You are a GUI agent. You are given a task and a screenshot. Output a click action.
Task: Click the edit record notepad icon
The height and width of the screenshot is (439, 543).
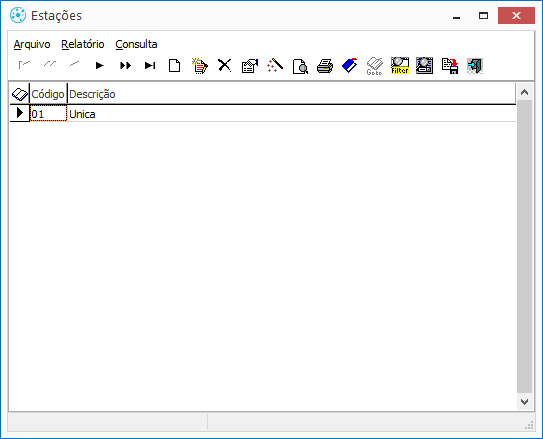point(200,65)
